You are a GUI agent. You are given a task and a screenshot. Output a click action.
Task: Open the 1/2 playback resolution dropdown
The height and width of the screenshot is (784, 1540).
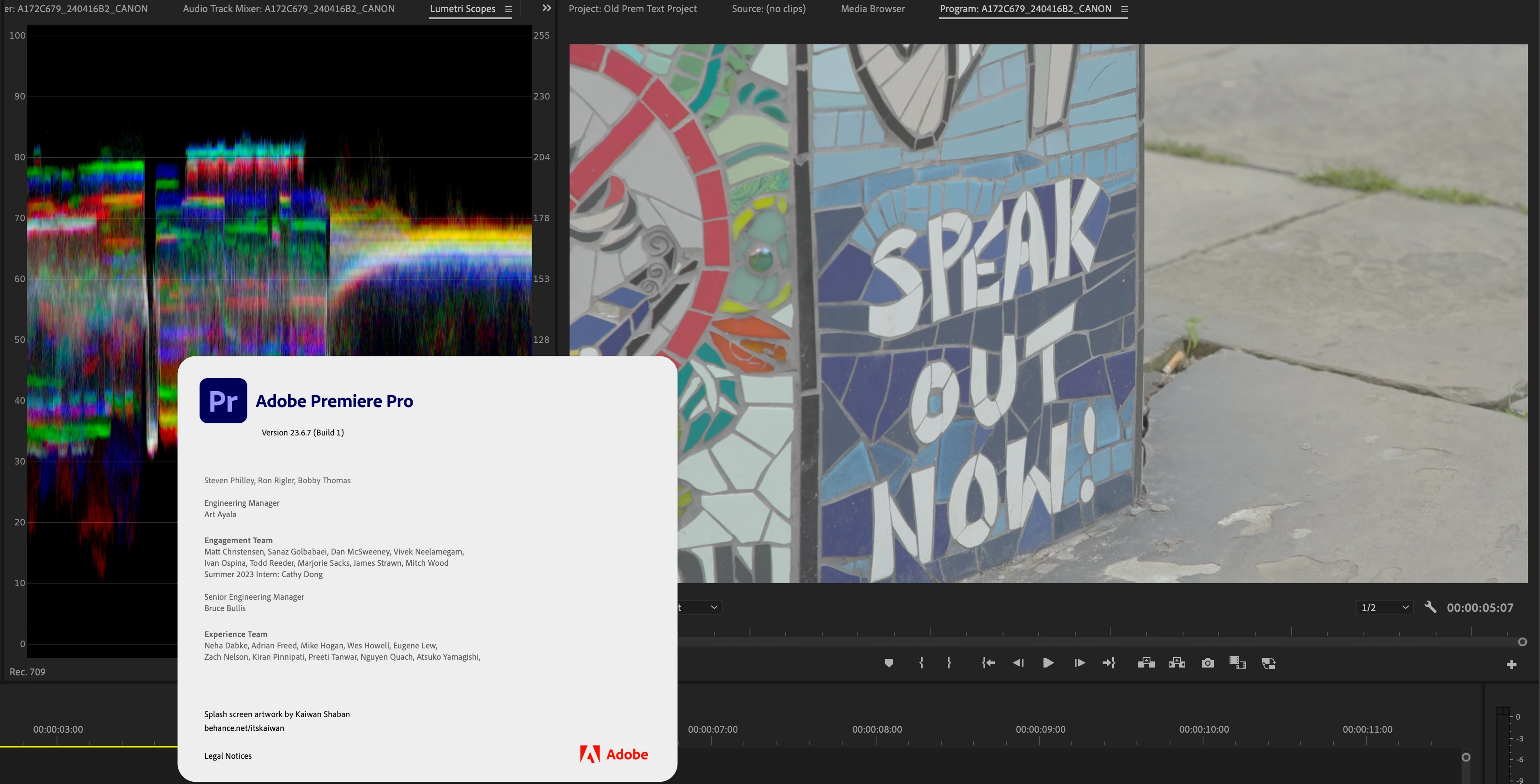click(x=1384, y=607)
